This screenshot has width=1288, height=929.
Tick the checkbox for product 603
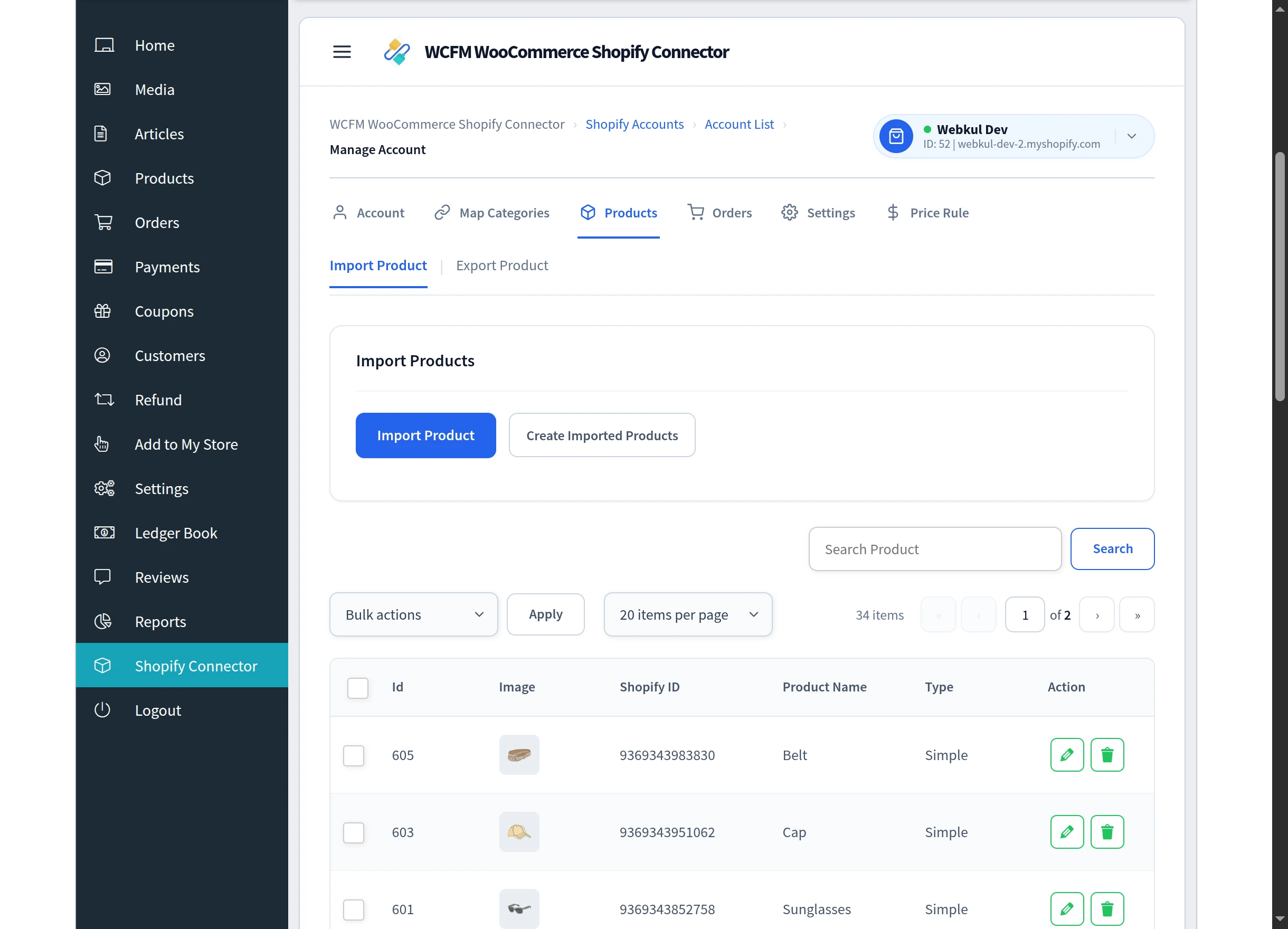pyautogui.click(x=354, y=832)
